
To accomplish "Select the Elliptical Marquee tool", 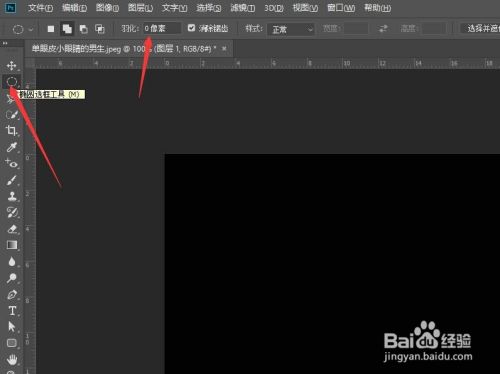I will [12, 82].
